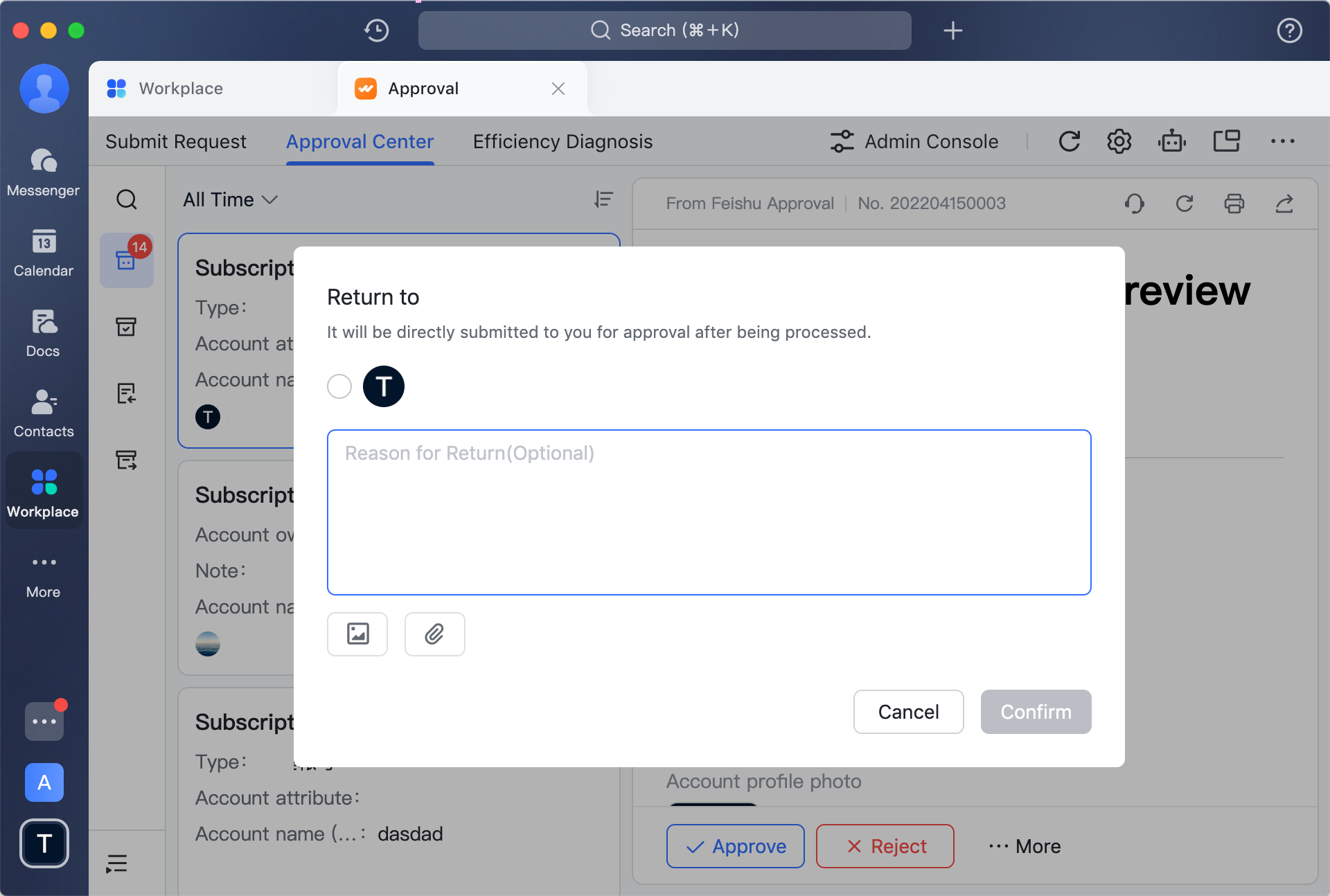This screenshot has width=1330, height=896.
Task: Open Contacts in the sidebar
Action: pyautogui.click(x=44, y=414)
